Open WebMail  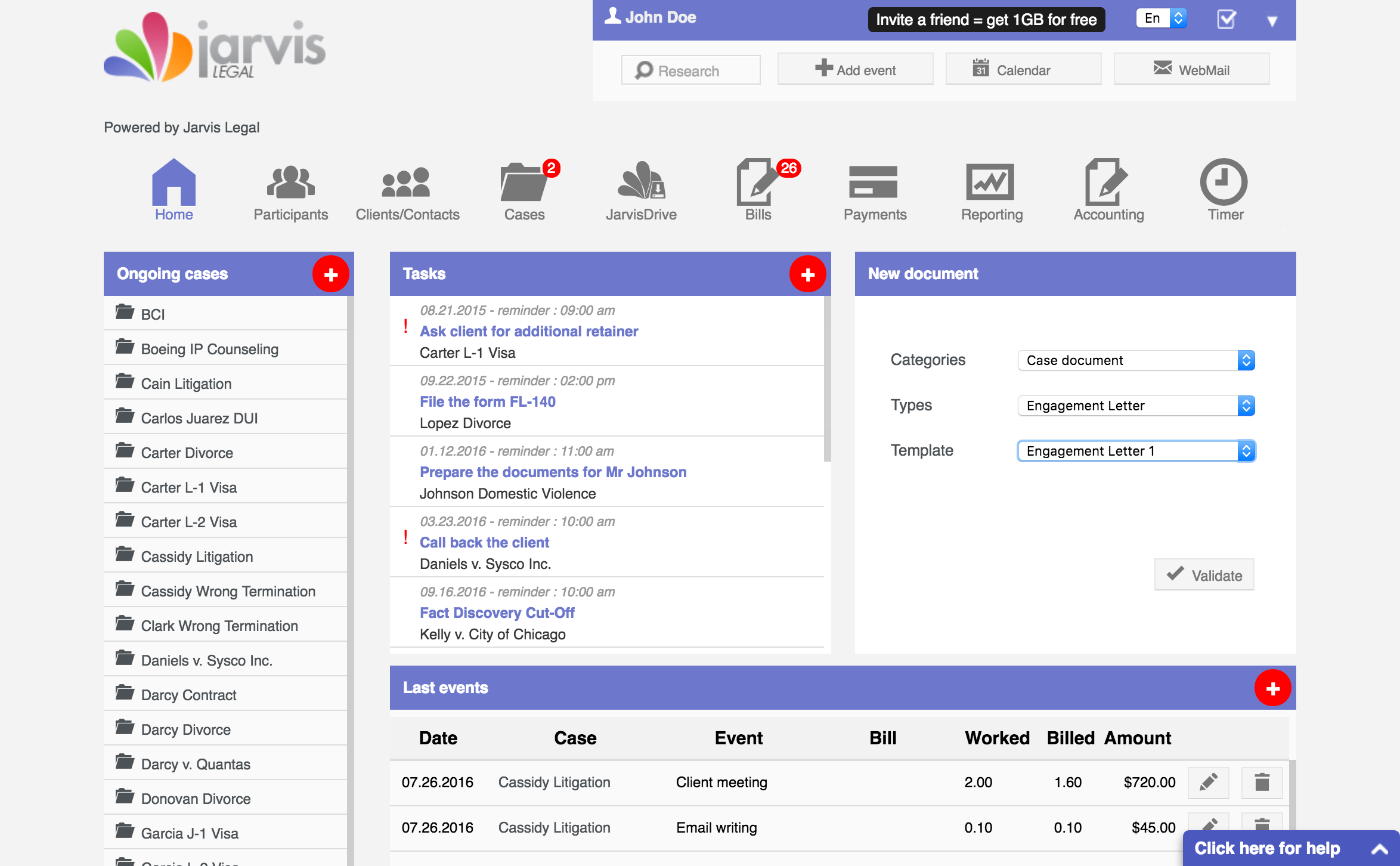[1191, 69]
